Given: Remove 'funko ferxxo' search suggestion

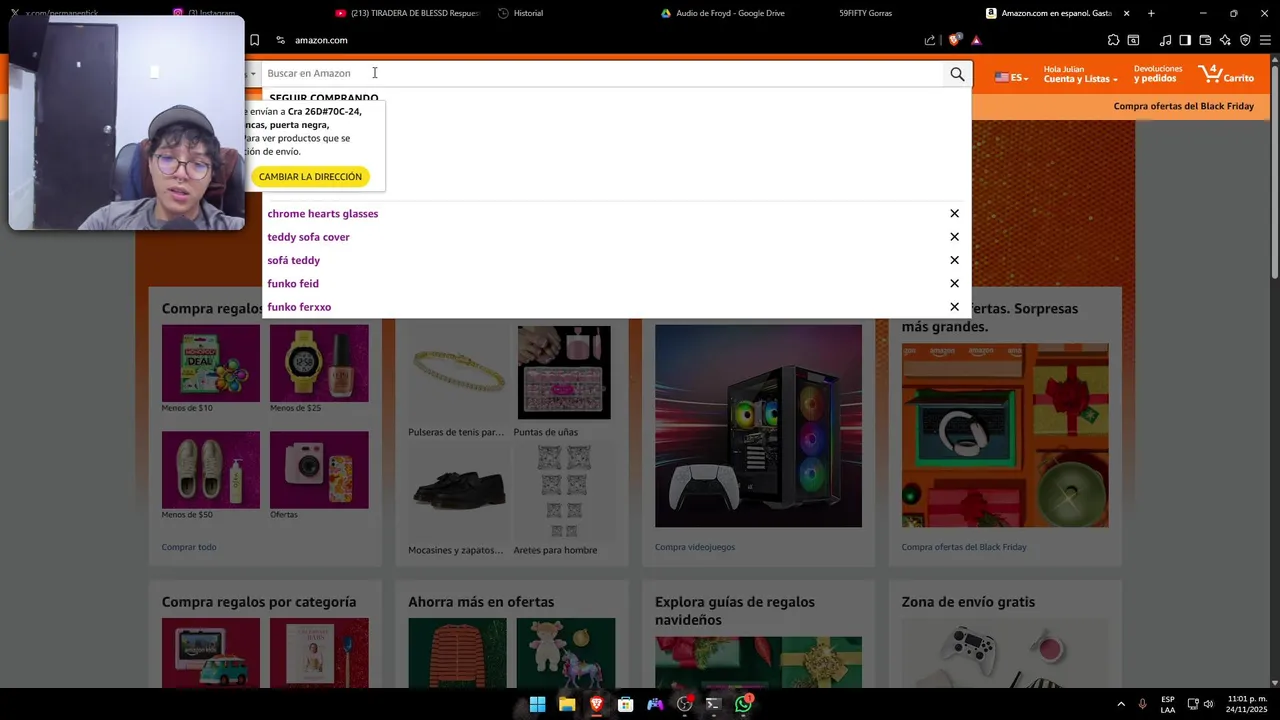Looking at the screenshot, I should point(954,307).
